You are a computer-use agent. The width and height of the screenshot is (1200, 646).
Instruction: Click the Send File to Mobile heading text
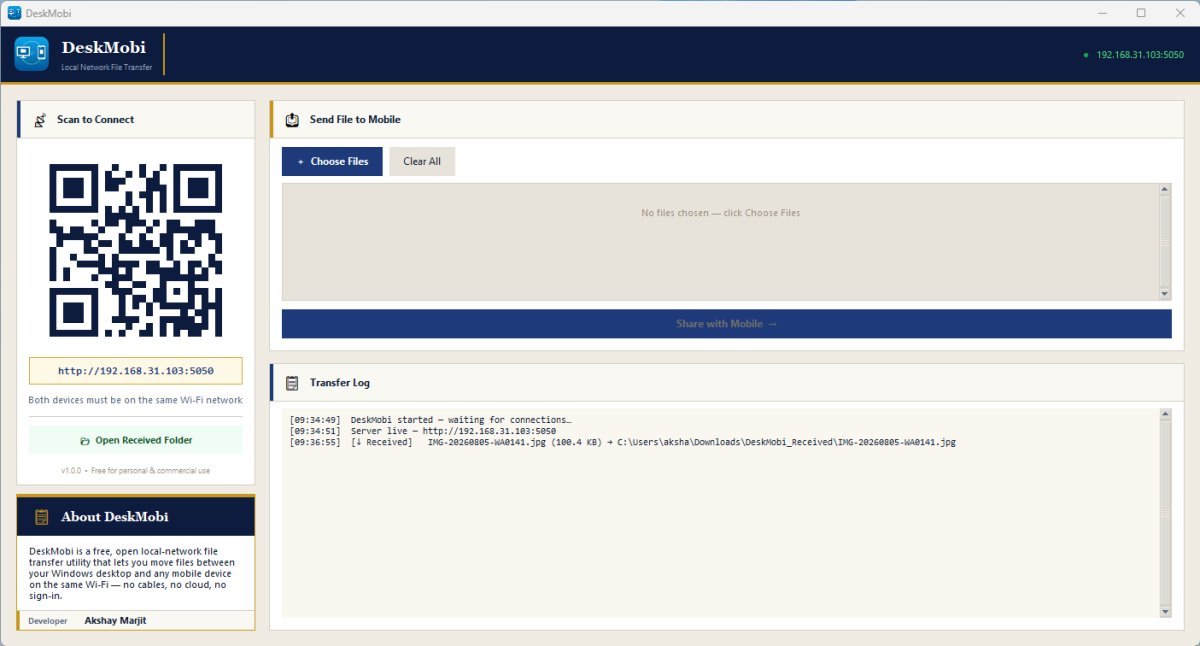[x=355, y=120]
